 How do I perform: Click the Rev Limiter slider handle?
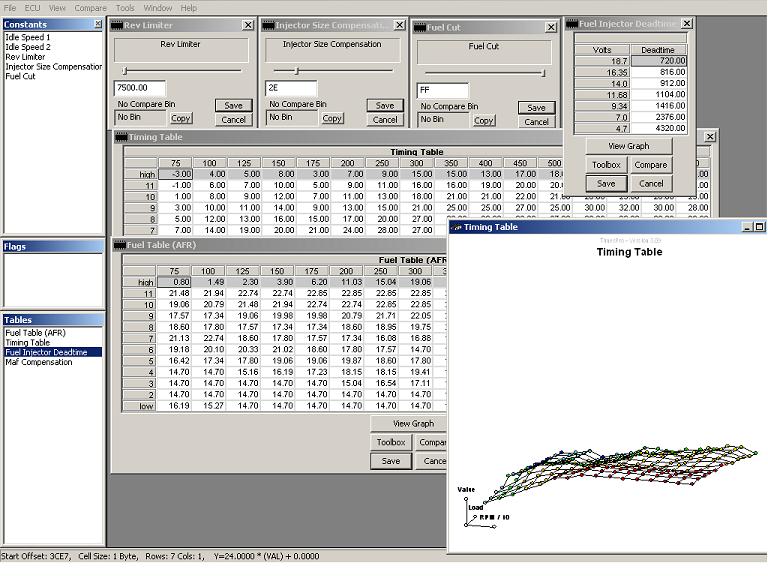(124, 71)
